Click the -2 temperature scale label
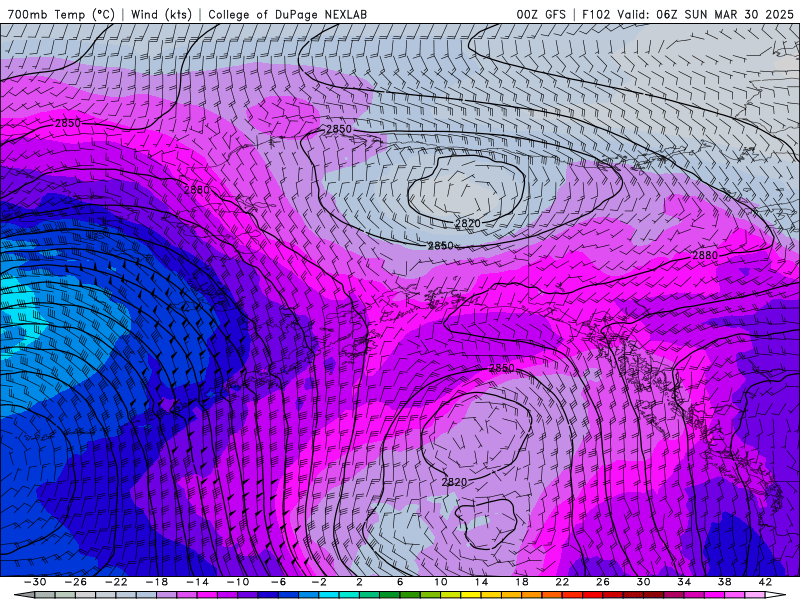The image size is (800, 600). (319, 582)
